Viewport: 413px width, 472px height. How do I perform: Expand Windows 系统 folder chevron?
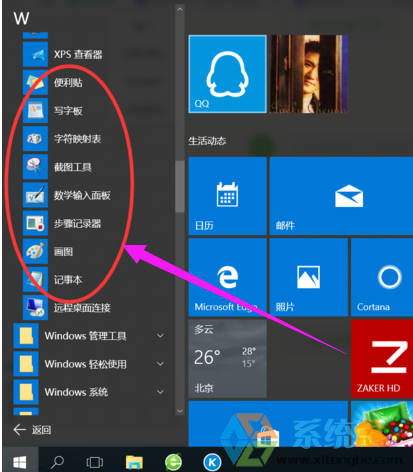160,392
